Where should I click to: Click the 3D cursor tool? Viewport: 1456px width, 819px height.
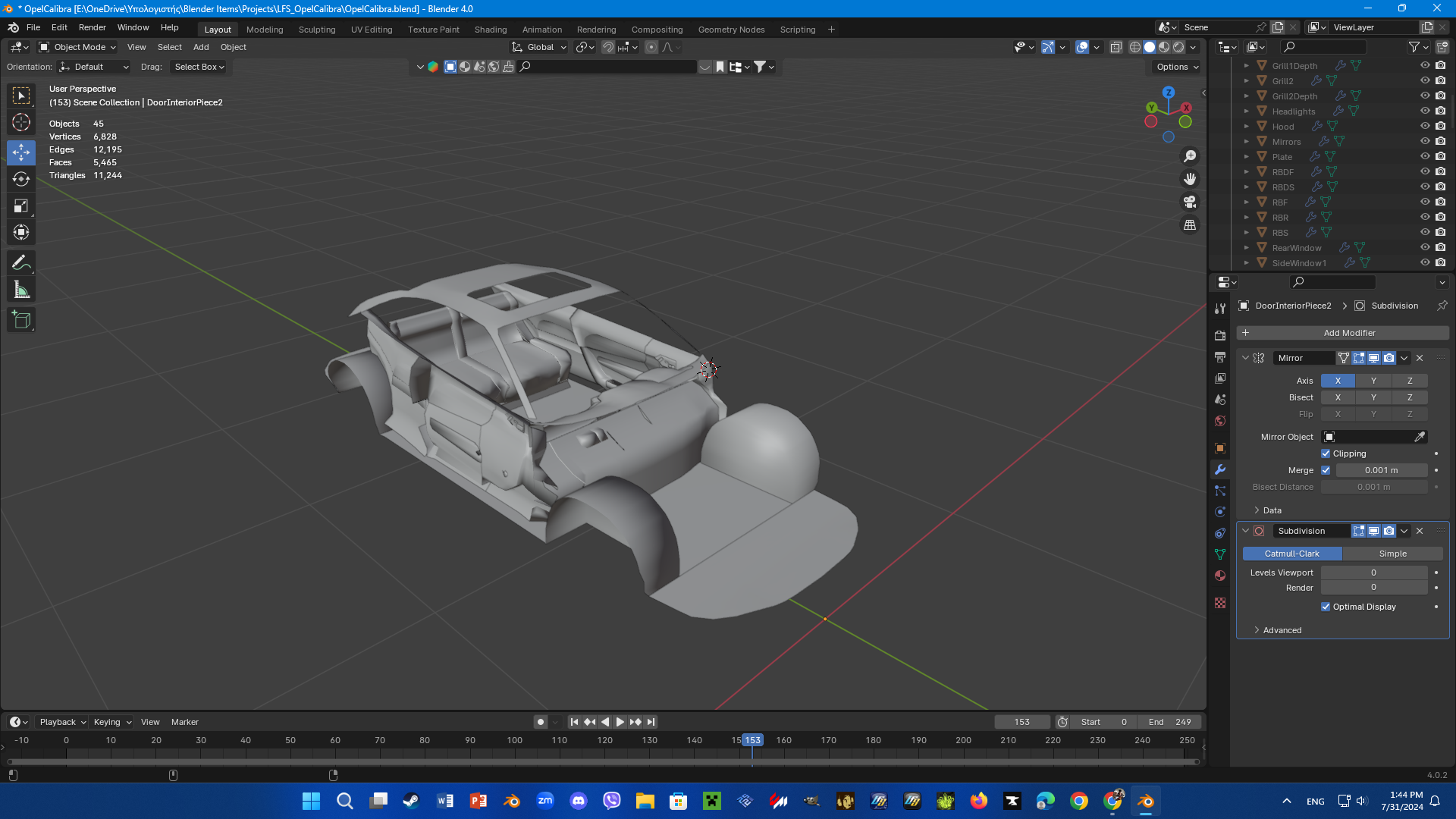tap(21, 122)
